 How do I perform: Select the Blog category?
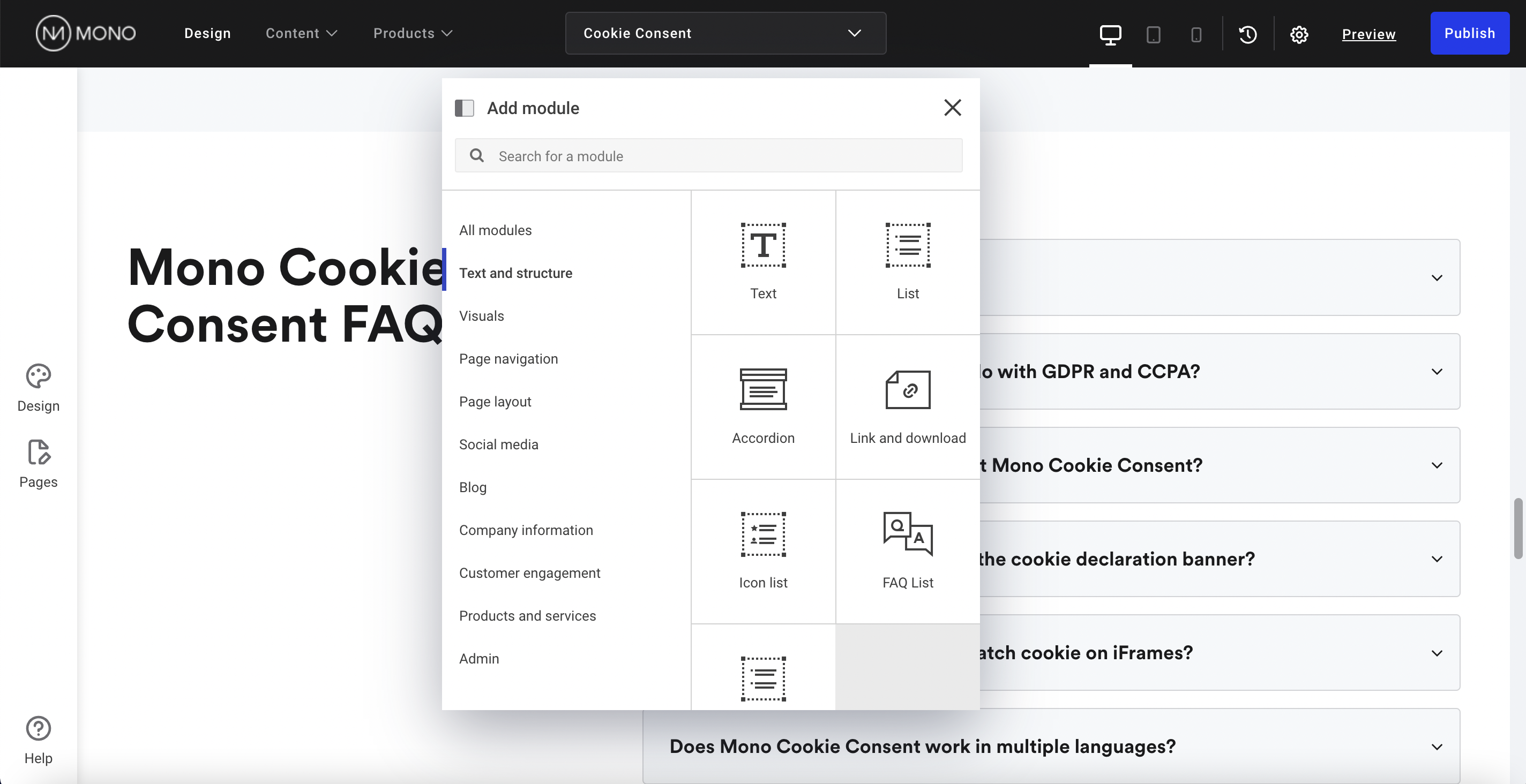pos(473,487)
